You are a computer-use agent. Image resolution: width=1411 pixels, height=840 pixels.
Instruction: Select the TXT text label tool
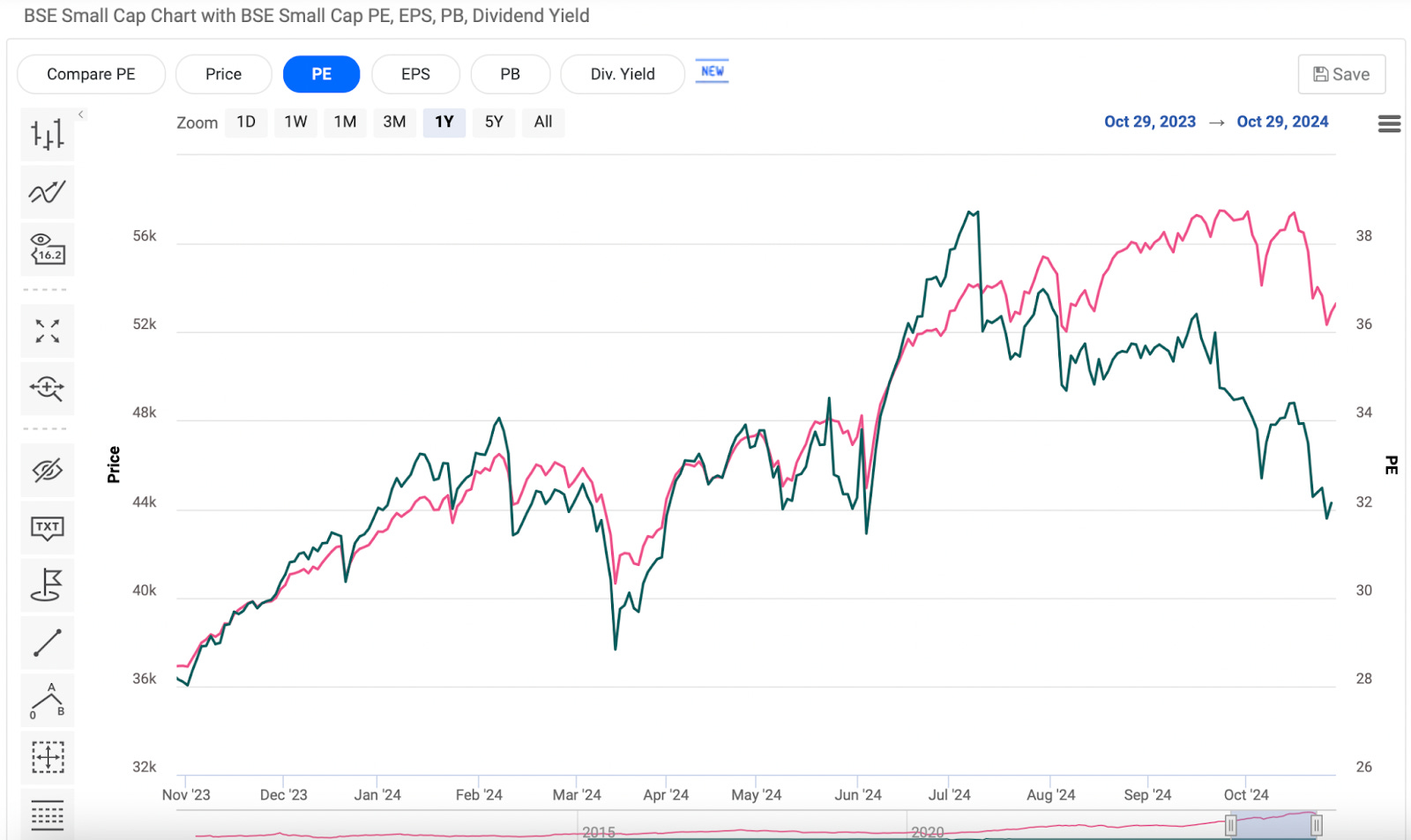(48, 528)
